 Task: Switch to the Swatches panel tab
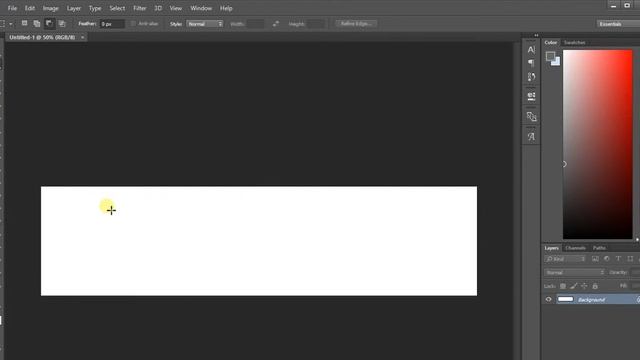pyautogui.click(x=574, y=42)
